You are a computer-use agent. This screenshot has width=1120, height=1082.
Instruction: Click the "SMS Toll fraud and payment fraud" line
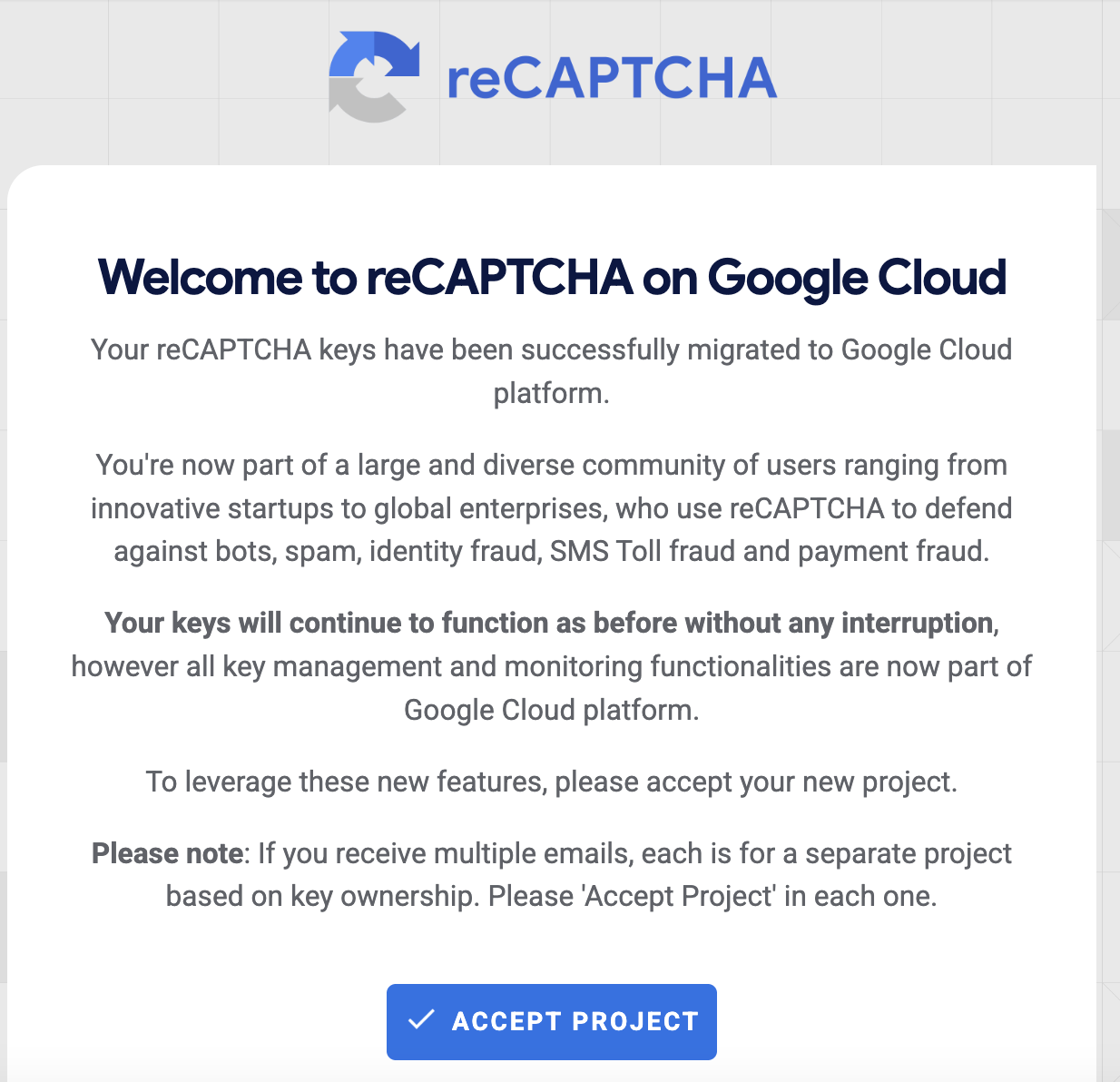[769, 552]
